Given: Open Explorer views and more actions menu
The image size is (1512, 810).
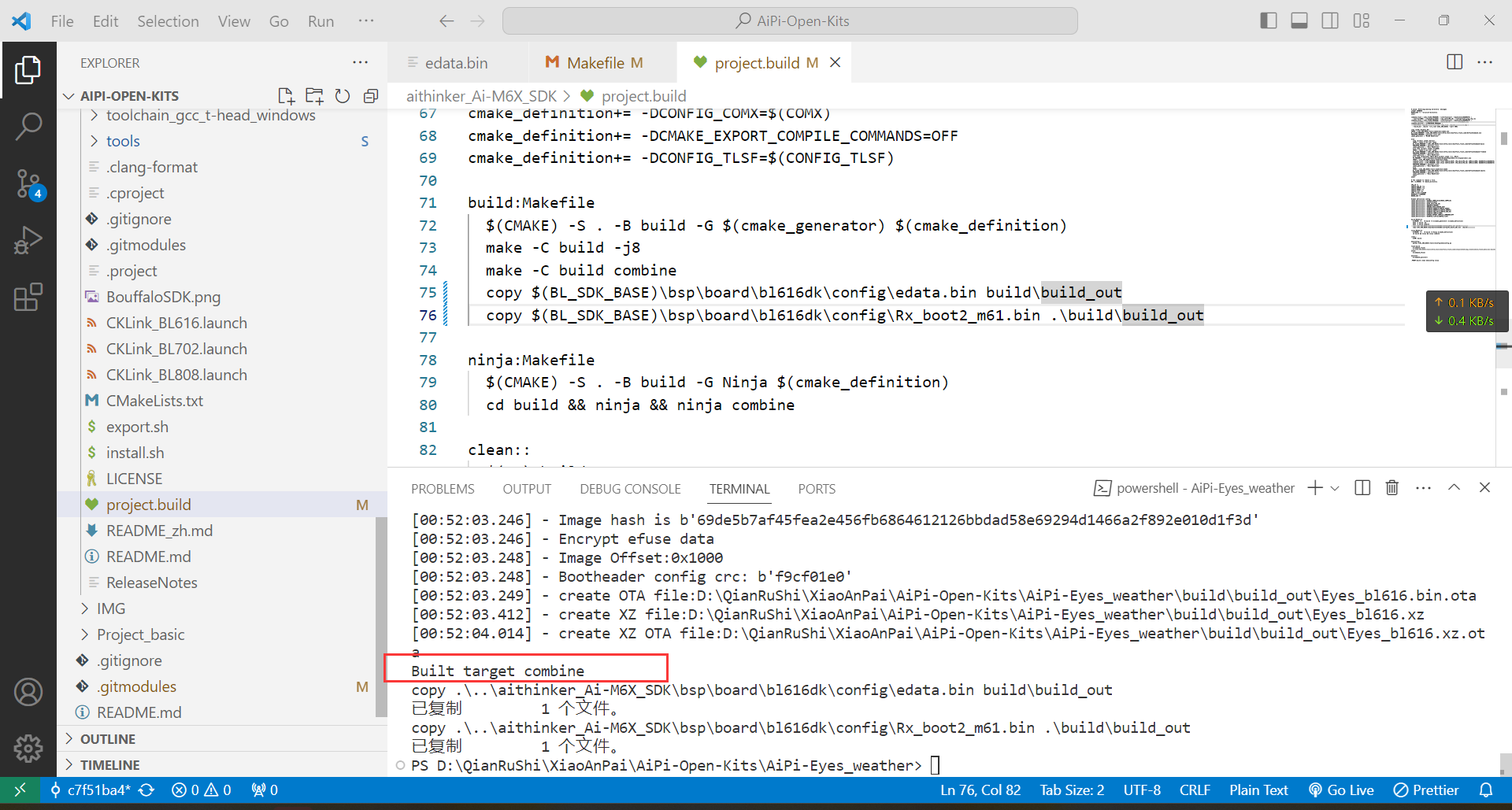Looking at the screenshot, I should [360, 62].
